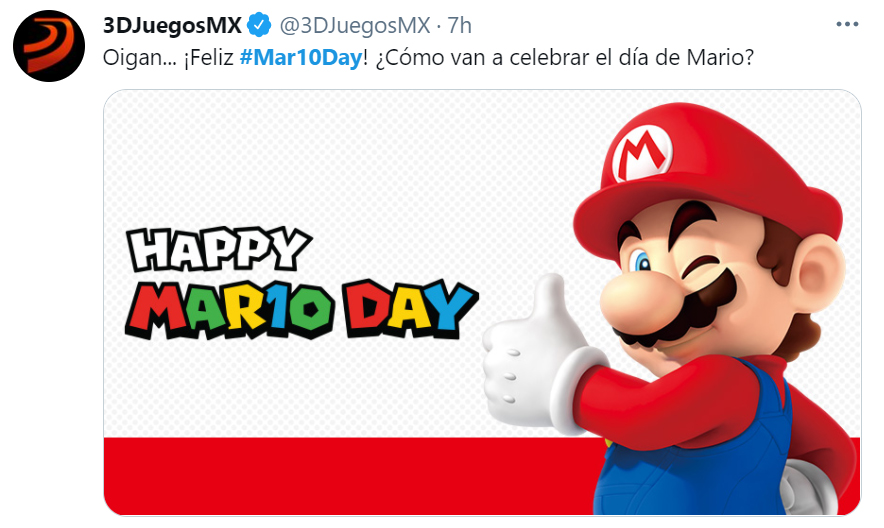Click the M emblem on Mario's cap
Viewport: 884px width, 528px height.
642,154
